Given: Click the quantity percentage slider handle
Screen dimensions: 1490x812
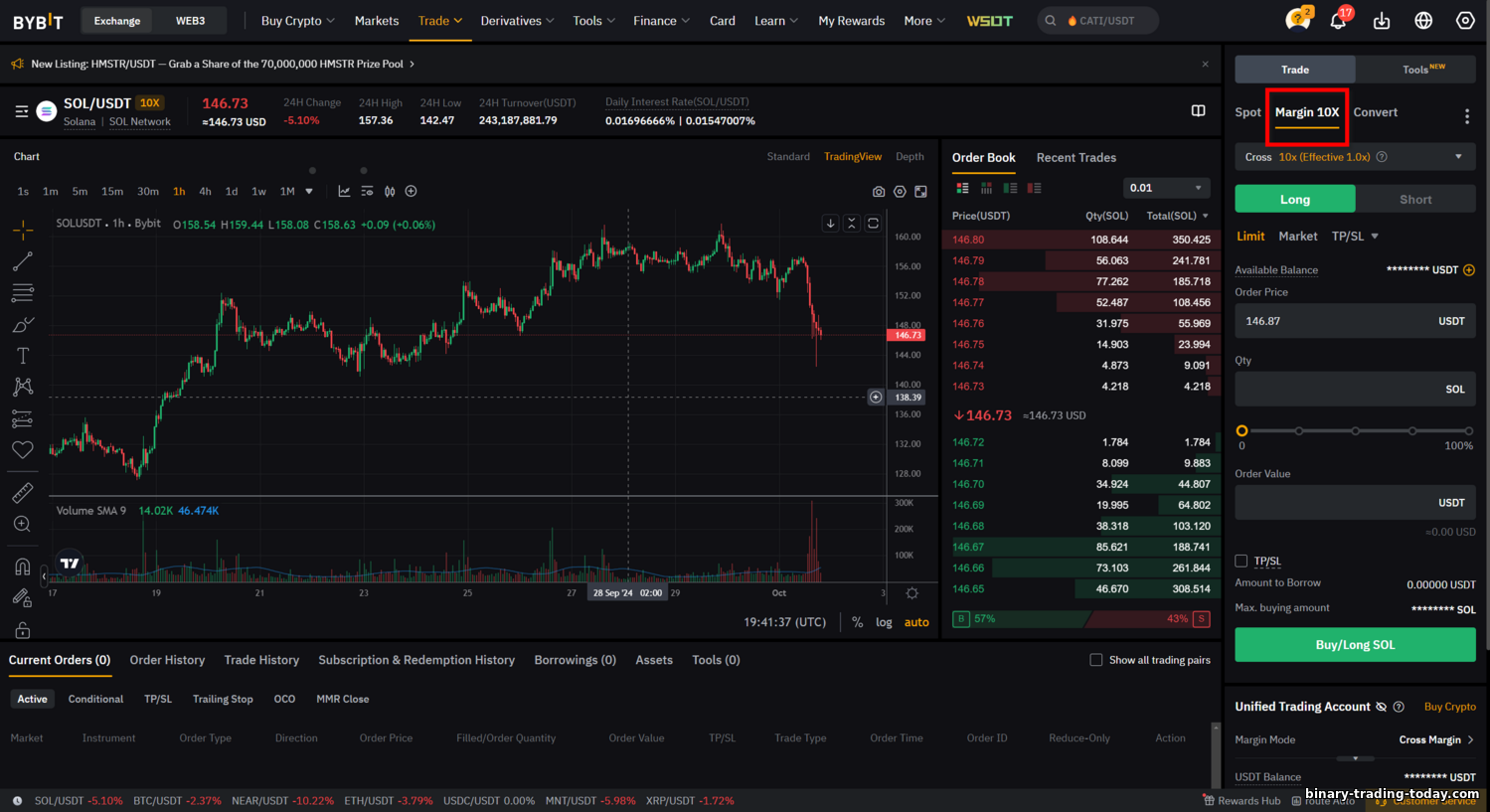Looking at the screenshot, I should pyautogui.click(x=1242, y=430).
